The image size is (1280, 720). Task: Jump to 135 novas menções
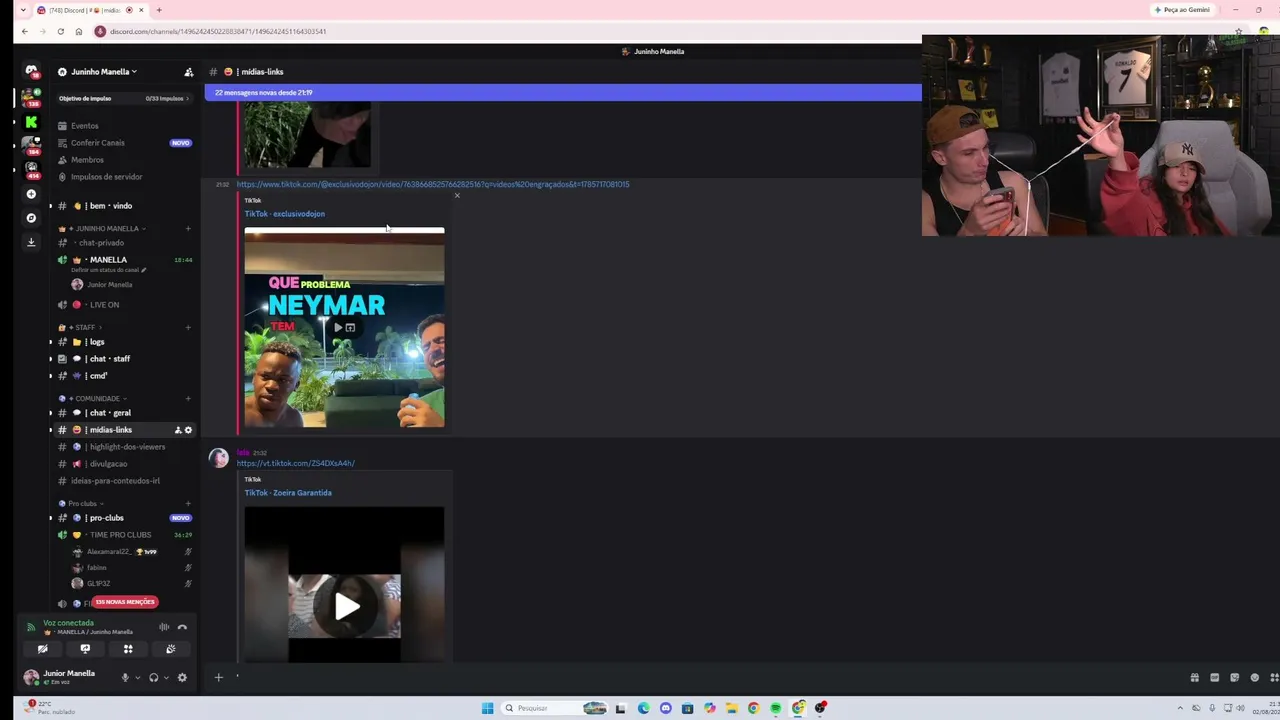(x=125, y=602)
